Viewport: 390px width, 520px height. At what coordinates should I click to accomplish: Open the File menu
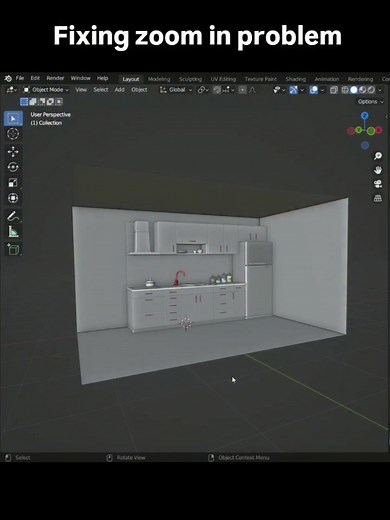coord(20,78)
